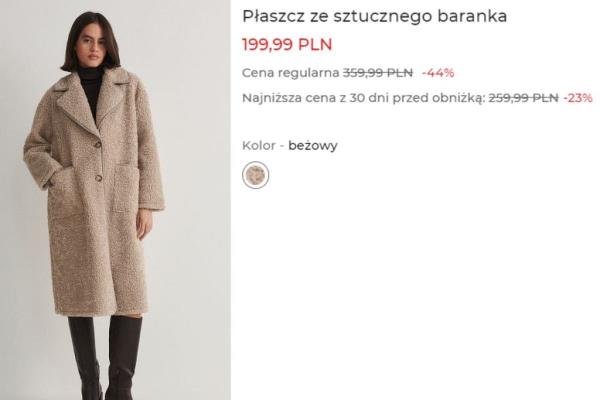Select the beżowy color swatch
This screenshot has height=400, width=600.
click(x=256, y=175)
